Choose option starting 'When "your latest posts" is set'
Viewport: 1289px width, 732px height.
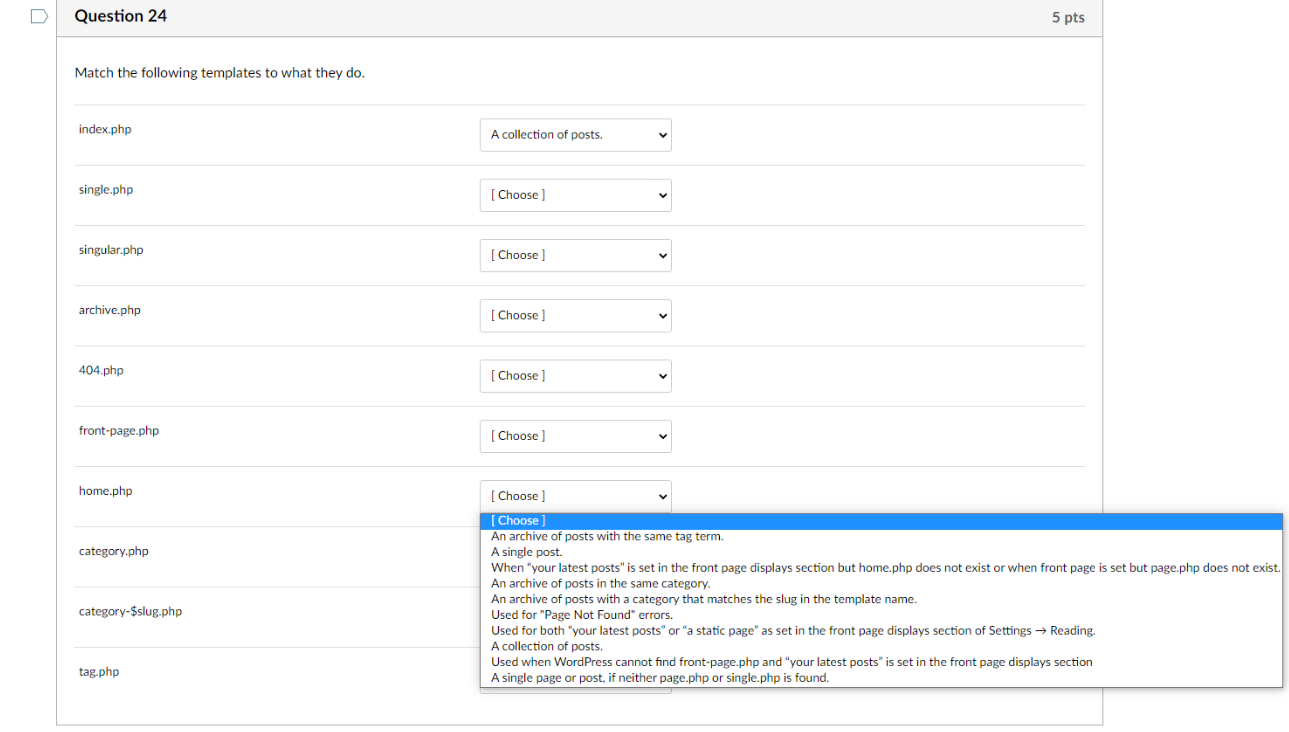tap(881, 567)
